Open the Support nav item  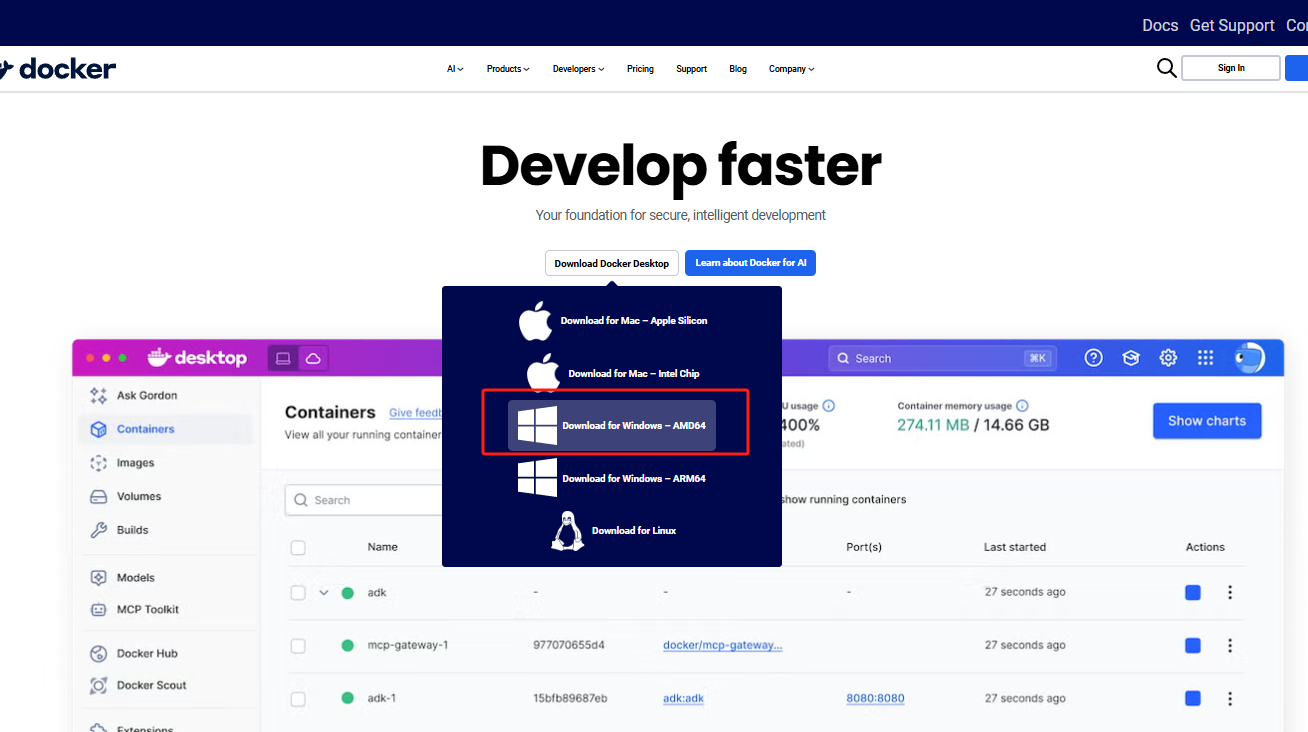(x=691, y=69)
